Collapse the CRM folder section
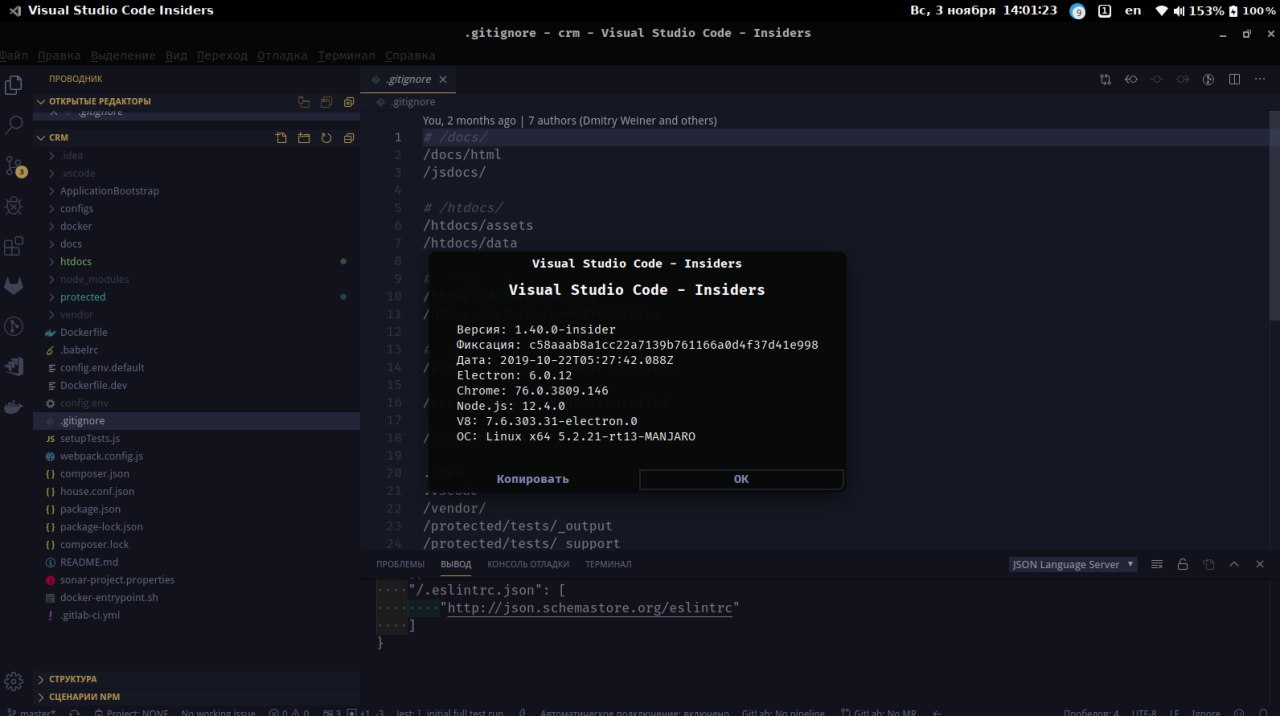Screen dimensions: 1280x716 click(196, 138)
